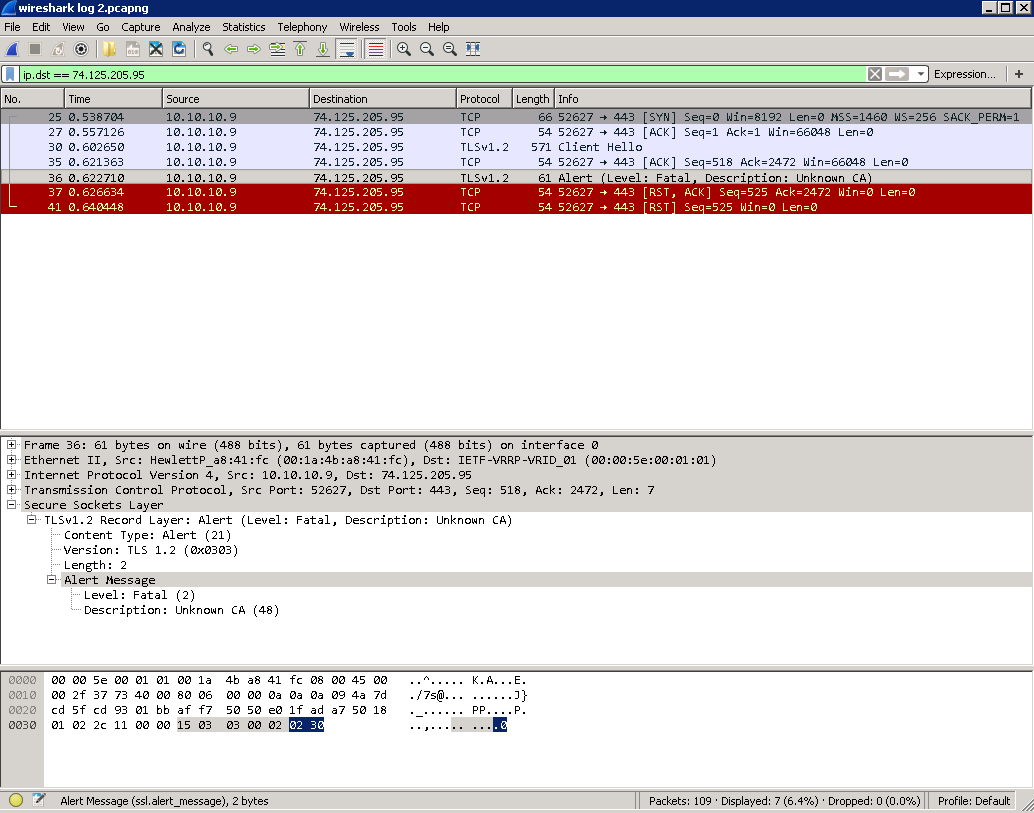
Task: Sort packets by the No. column header
Action: coord(32,99)
